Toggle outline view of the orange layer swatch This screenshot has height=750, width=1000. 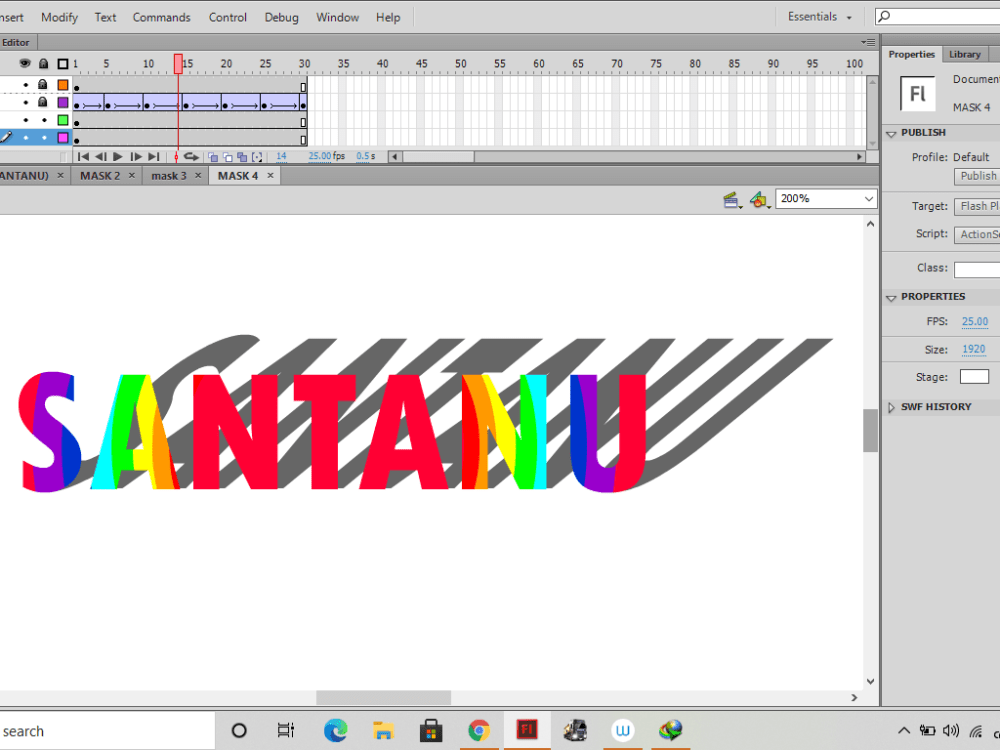pos(62,85)
